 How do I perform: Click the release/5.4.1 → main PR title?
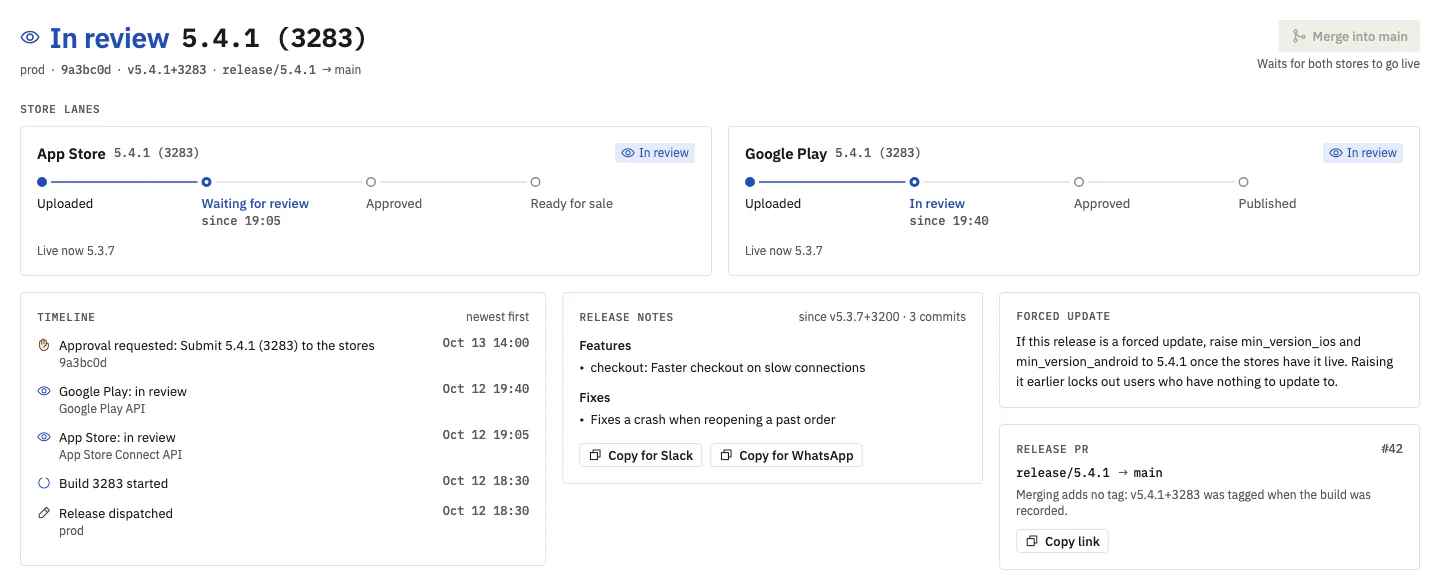tap(1089, 472)
